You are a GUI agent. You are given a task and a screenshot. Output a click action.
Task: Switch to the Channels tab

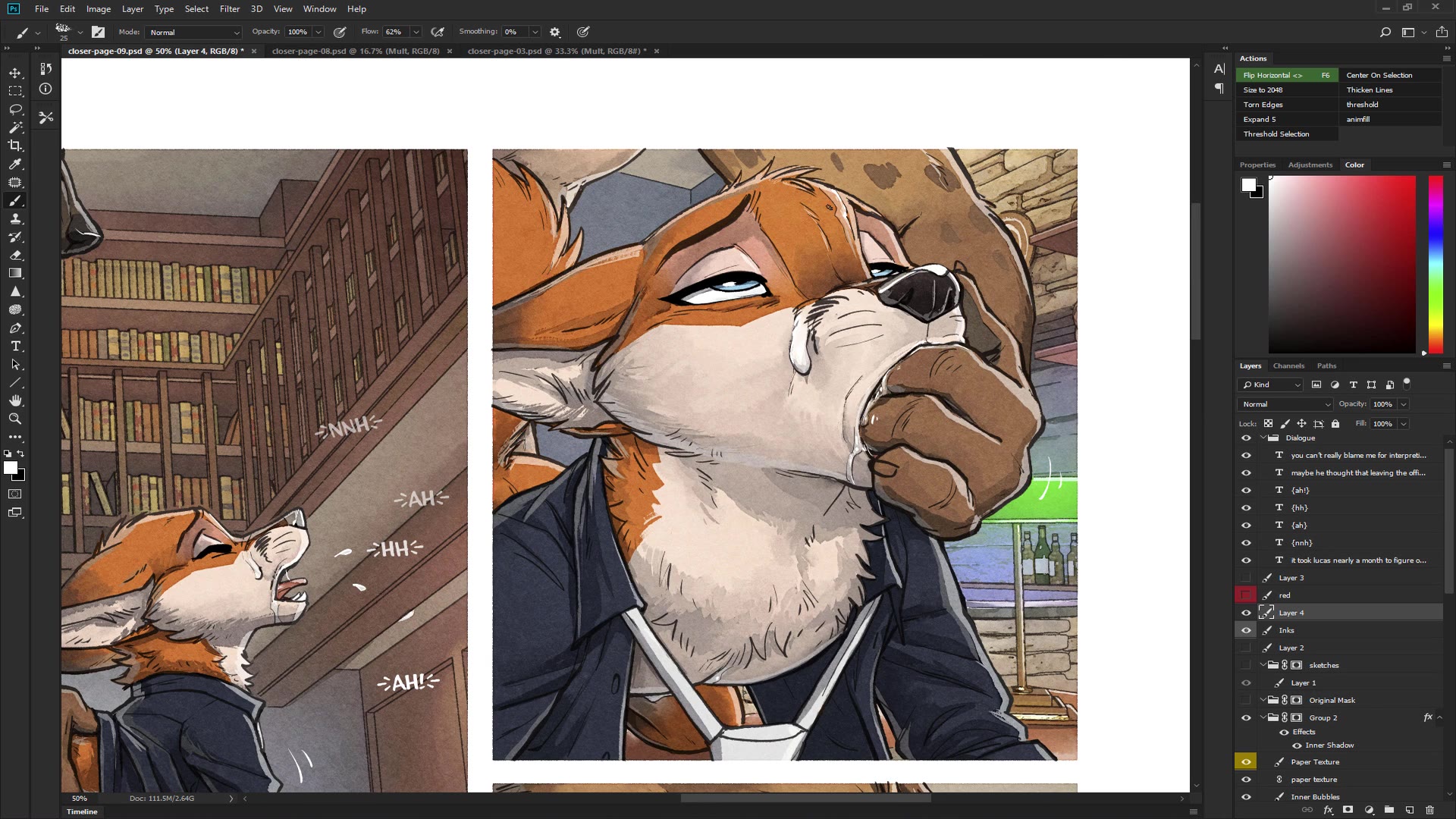pyautogui.click(x=1288, y=366)
